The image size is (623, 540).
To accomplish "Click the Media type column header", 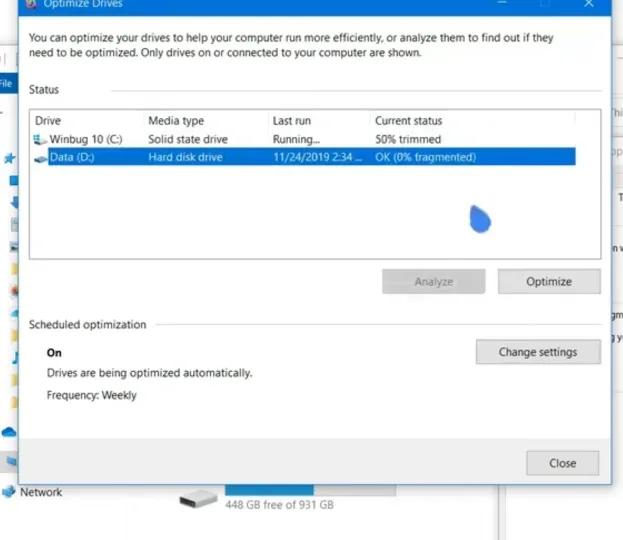I will [x=176, y=120].
